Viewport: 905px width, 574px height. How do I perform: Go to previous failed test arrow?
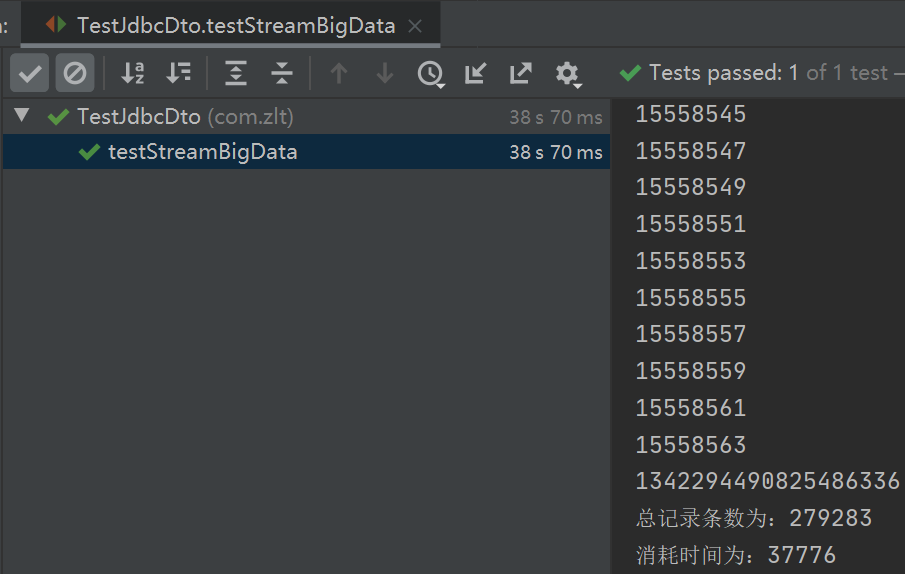click(x=339, y=73)
